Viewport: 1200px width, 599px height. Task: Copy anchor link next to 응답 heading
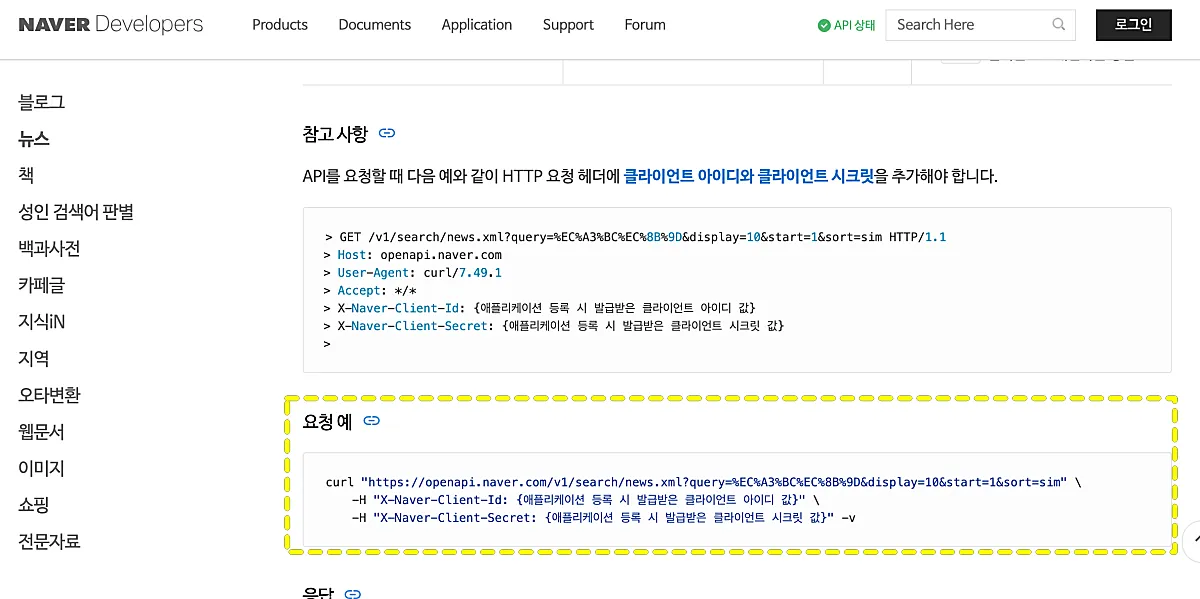tap(352, 594)
